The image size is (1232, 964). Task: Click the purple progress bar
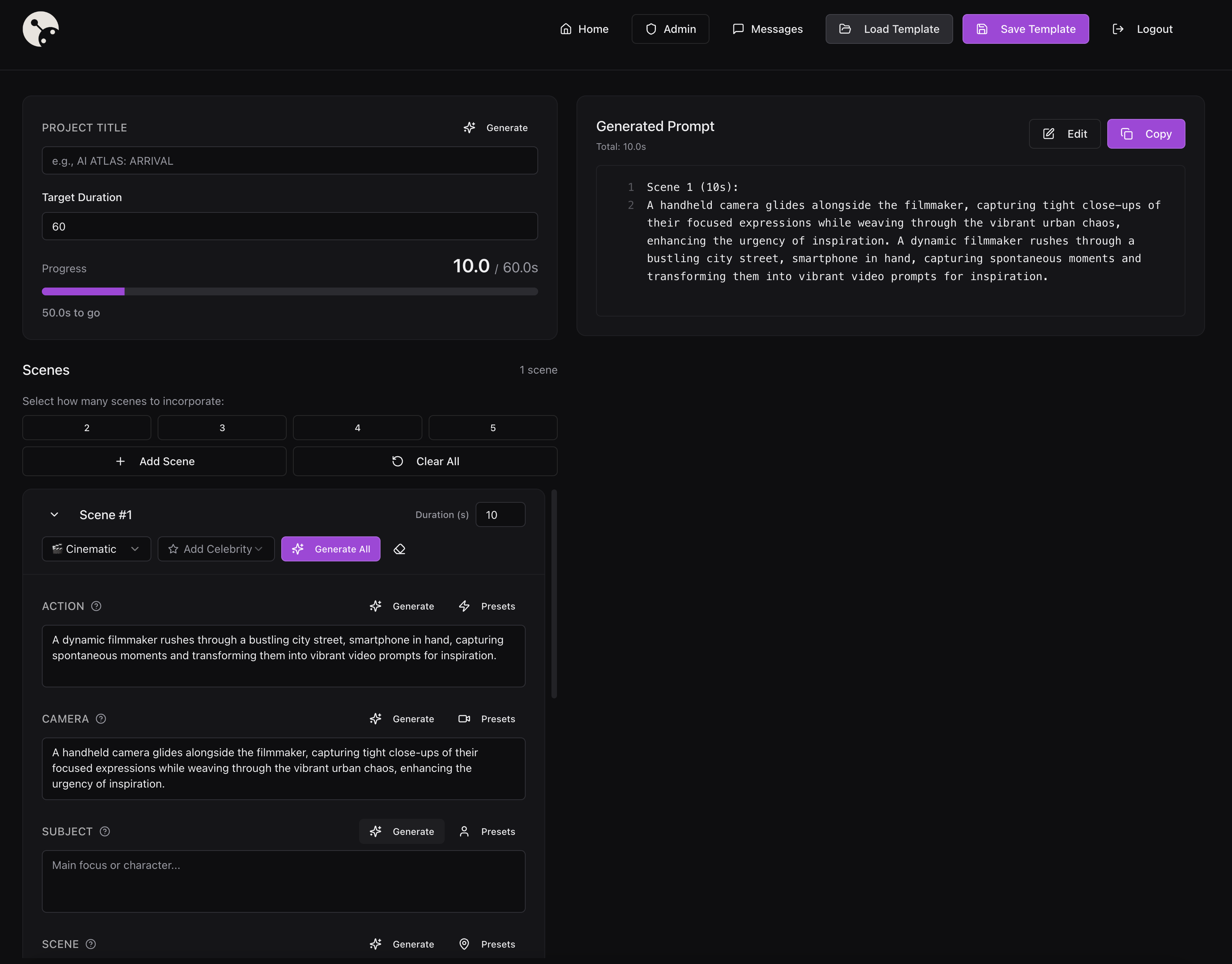[x=83, y=292]
